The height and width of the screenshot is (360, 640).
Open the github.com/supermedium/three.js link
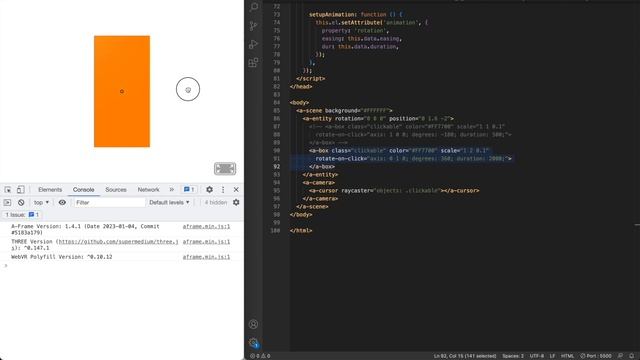coord(118,242)
